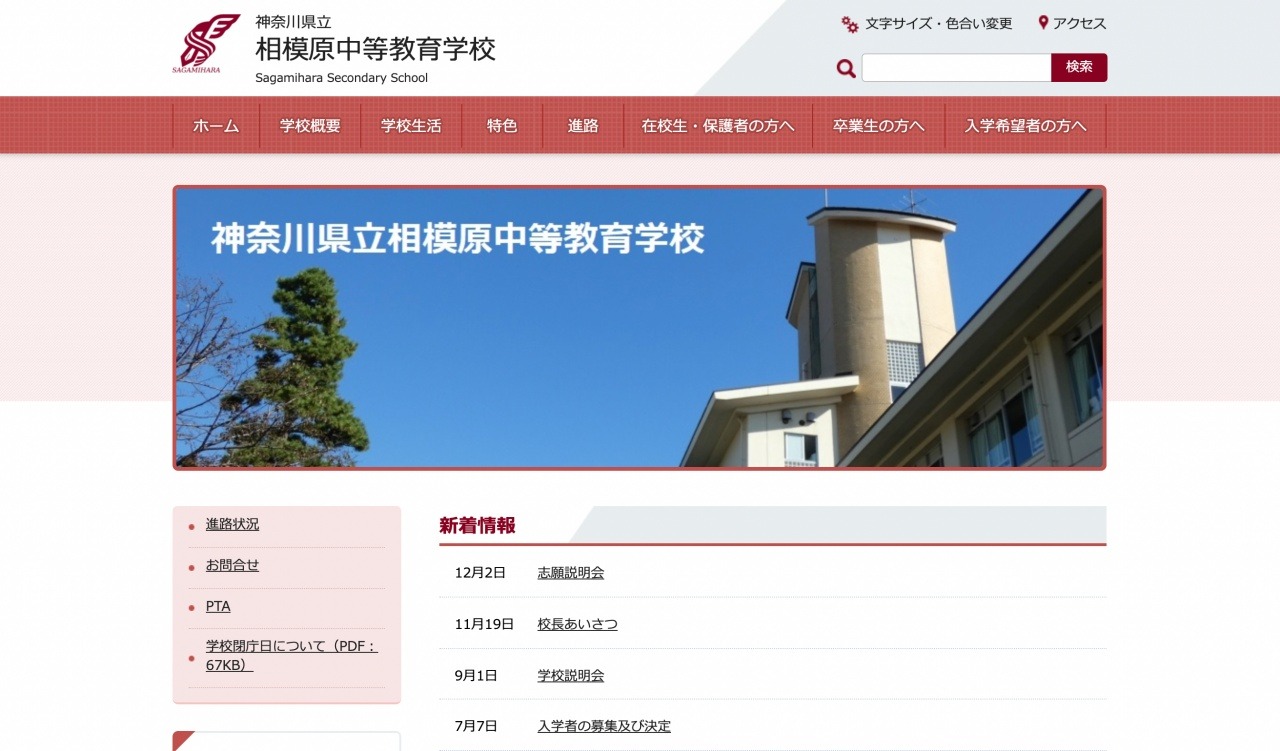This screenshot has height=751, width=1280.
Task: Click the 11月19日 news date
Action: 484,624
